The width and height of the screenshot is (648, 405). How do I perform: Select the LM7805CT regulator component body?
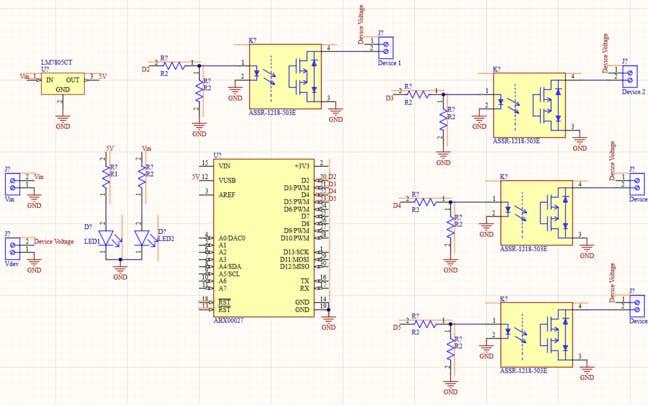[x=63, y=84]
